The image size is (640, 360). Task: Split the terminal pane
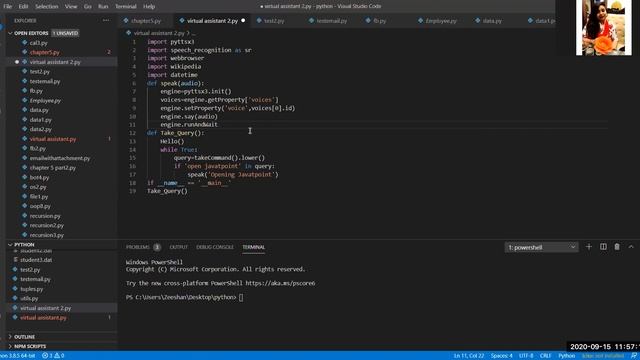coord(603,247)
